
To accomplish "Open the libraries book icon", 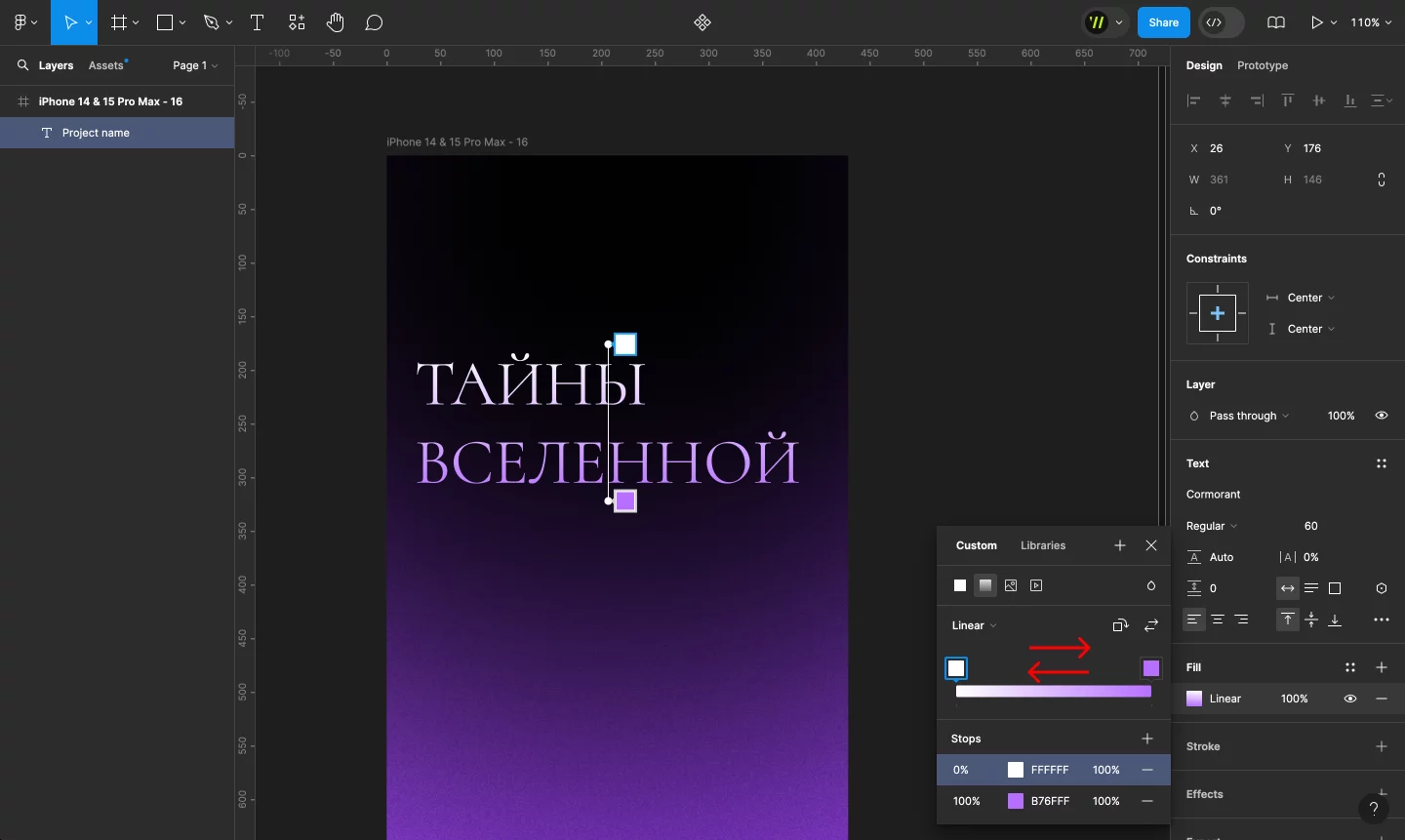I will 1276,22.
